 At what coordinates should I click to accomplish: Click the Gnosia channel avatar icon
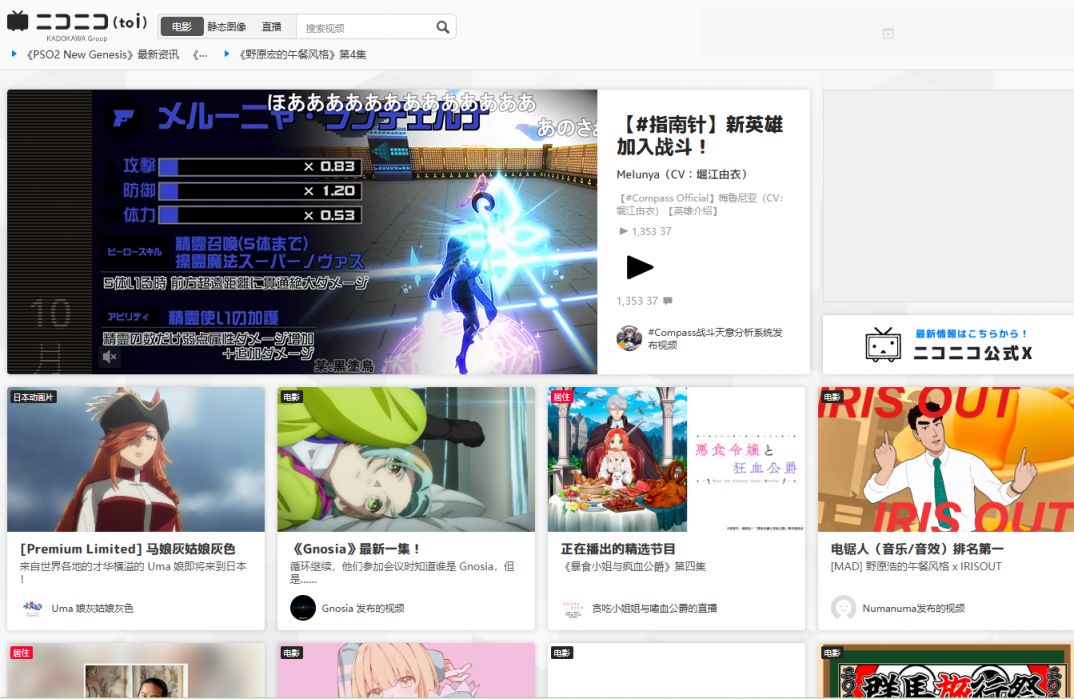pyautogui.click(x=302, y=608)
